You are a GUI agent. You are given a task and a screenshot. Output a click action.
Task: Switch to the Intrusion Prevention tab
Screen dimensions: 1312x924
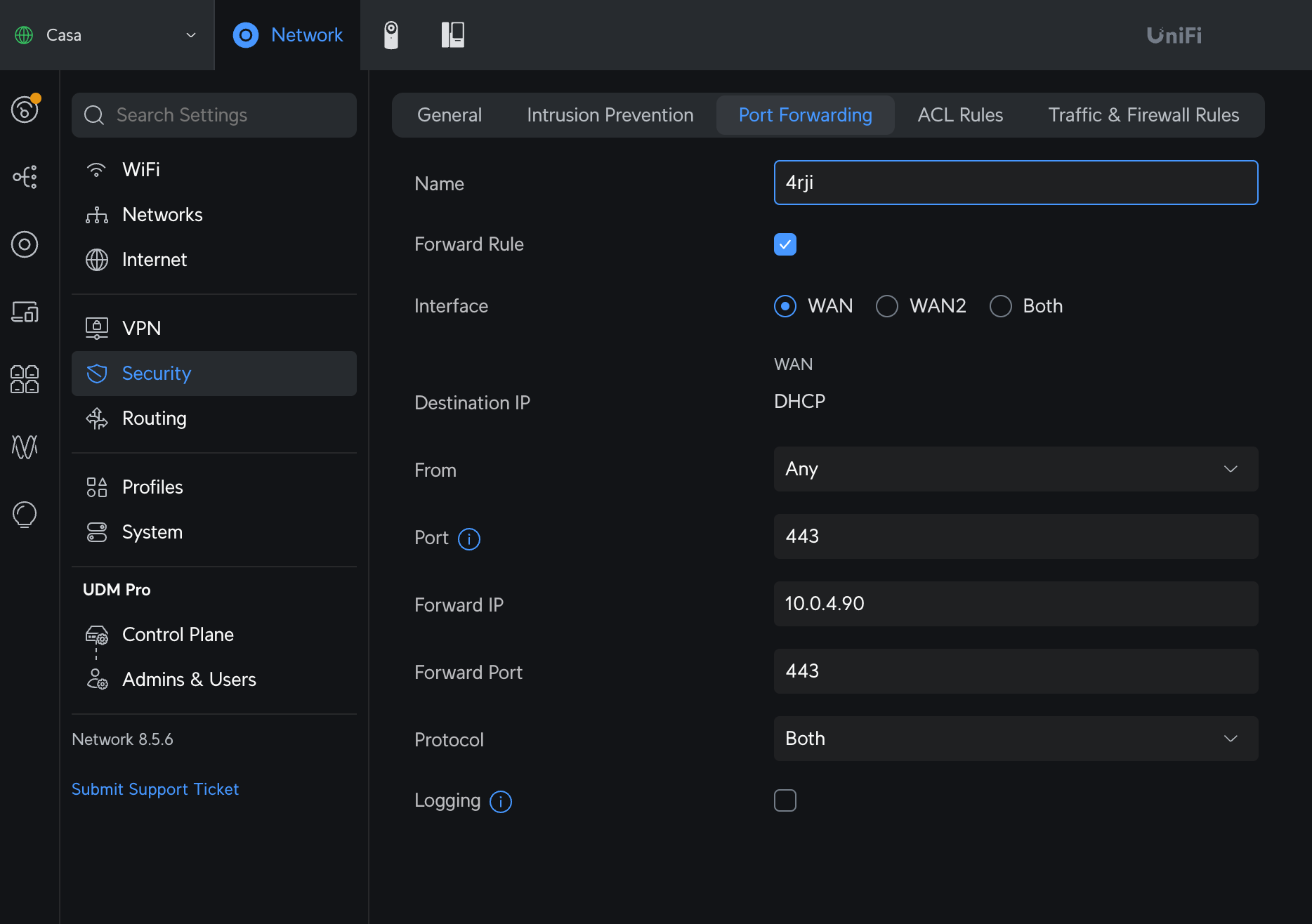(610, 115)
